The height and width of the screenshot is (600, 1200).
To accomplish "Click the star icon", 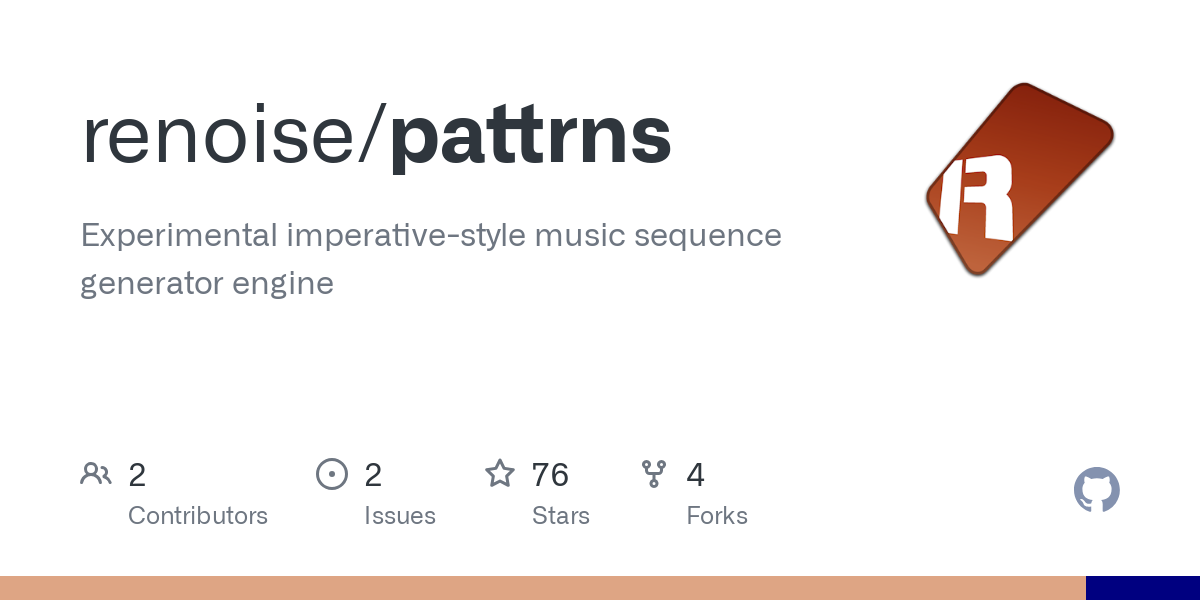I will [x=500, y=473].
